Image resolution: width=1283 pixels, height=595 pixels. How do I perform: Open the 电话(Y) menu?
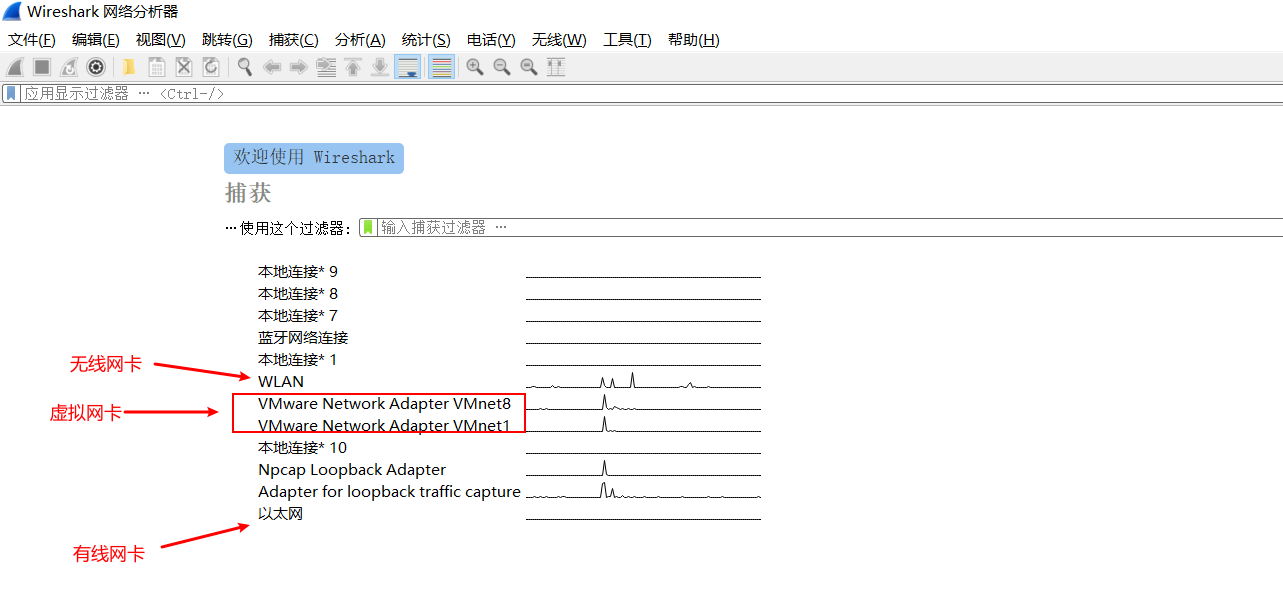pyautogui.click(x=491, y=40)
